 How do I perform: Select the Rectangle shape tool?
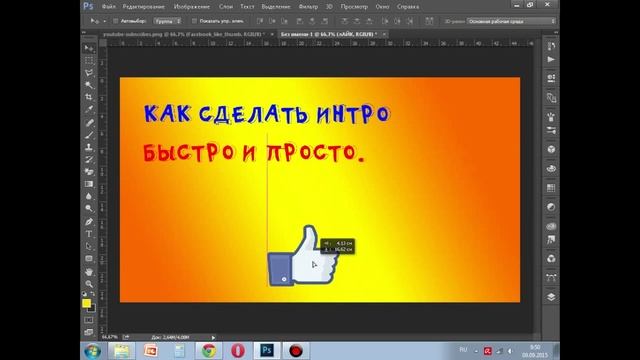(89, 258)
